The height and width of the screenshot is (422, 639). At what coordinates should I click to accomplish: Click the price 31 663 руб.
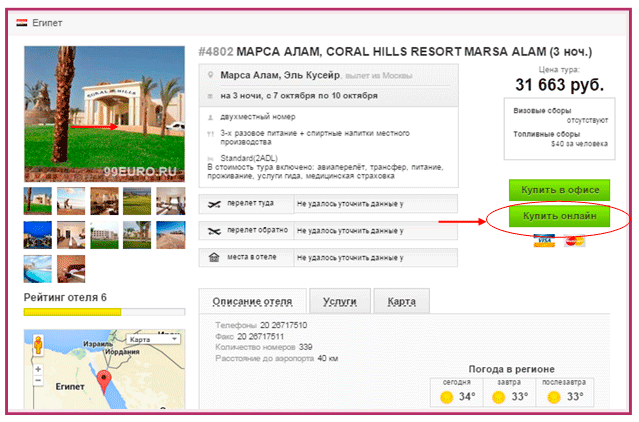pyautogui.click(x=560, y=85)
